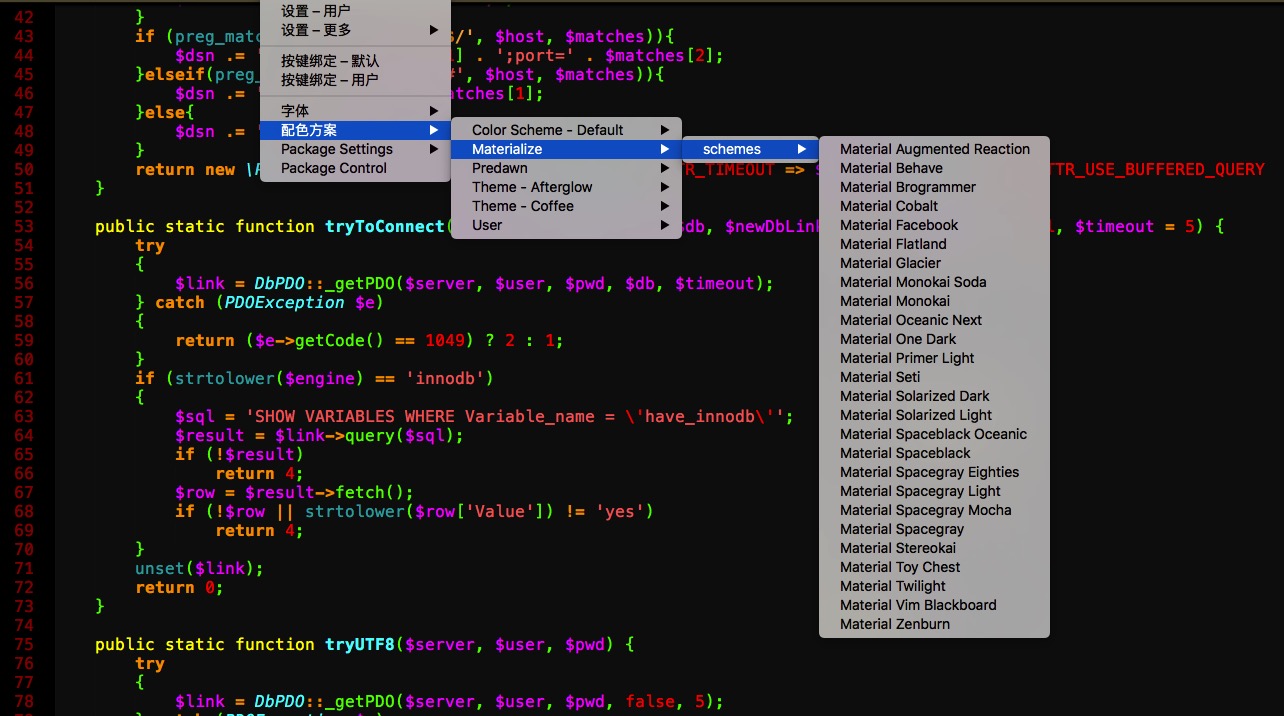The width and height of the screenshot is (1284, 716).
Task: Expand Predawn submenu arrow
Action: [665, 168]
